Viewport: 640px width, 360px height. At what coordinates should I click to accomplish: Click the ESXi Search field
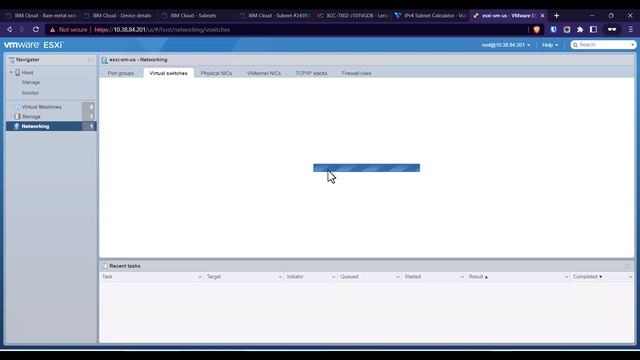pos(604,44)
